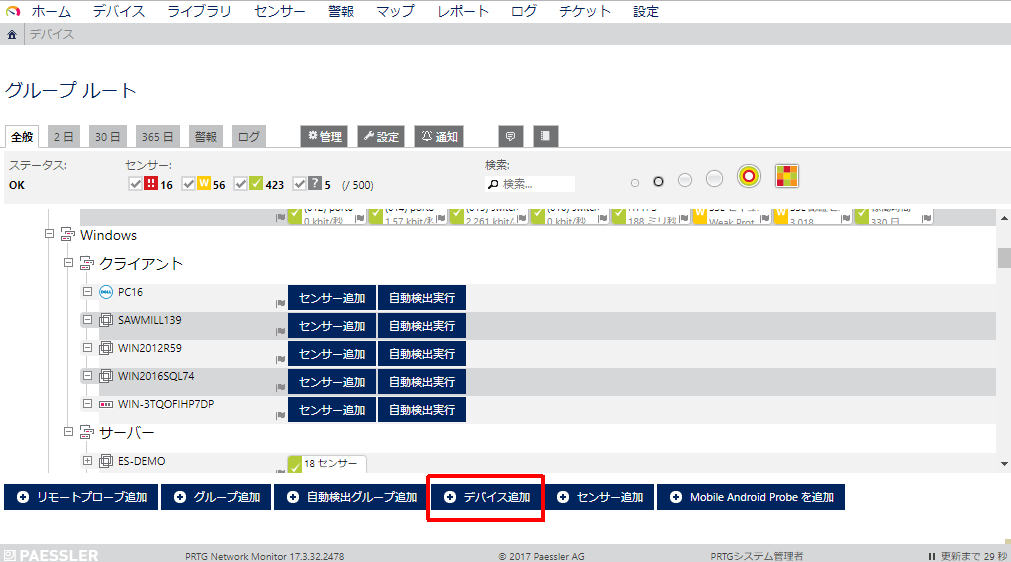1011x562 pixels.
Task: Click the priority flag on the WIN2016SQL74 row
Action: tap(280, 387)
